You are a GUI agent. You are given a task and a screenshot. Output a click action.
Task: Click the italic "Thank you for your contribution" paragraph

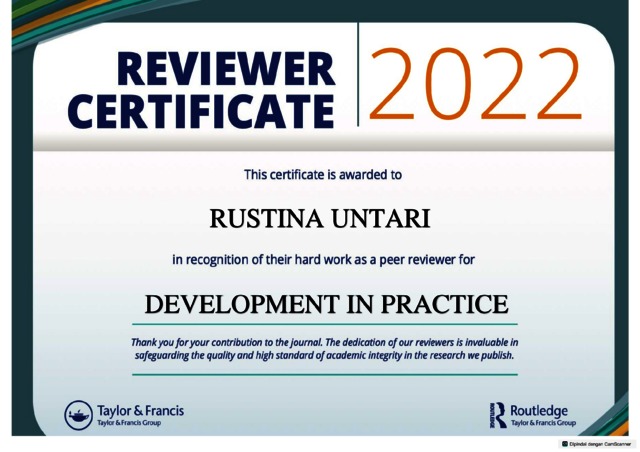point(324,348)
